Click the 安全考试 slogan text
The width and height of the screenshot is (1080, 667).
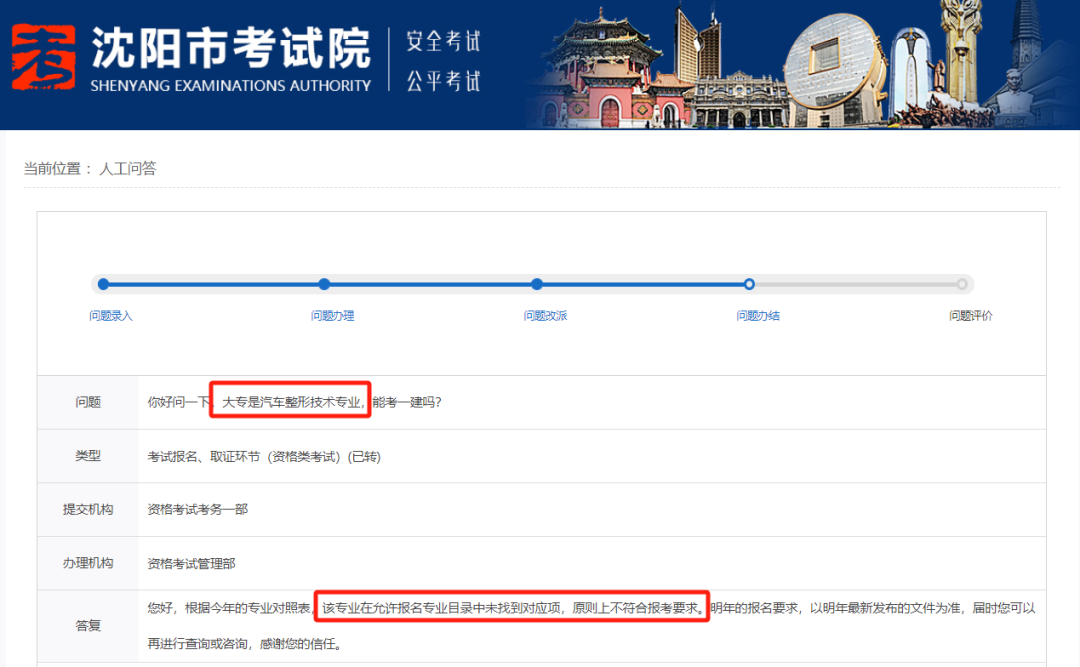coord(443,41)
